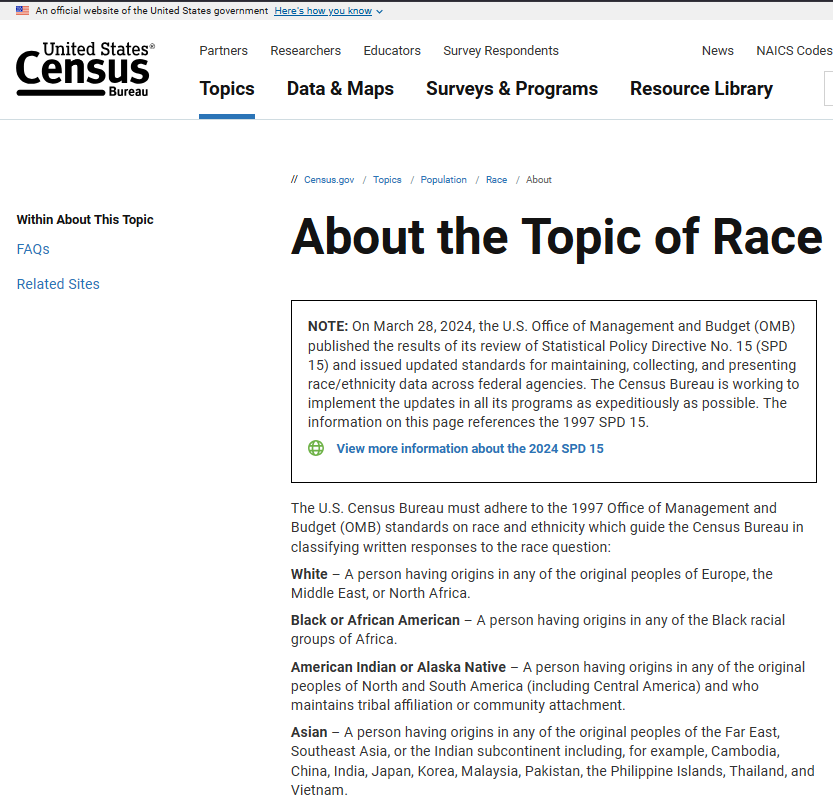Click About in the breadcrumb
The width and height of the screenshot is (833, 805).
click(x=539, y=180)
